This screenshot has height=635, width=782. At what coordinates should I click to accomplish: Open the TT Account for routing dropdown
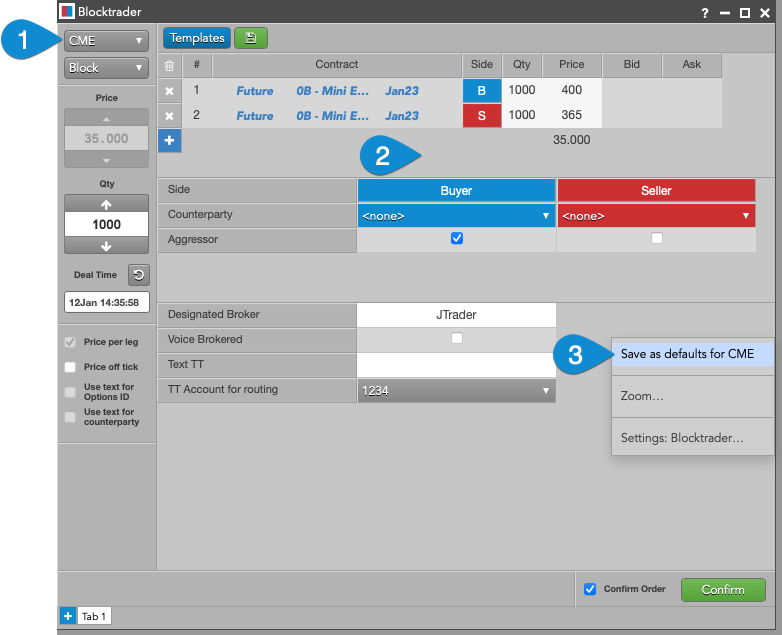click(x=456, y=390)
